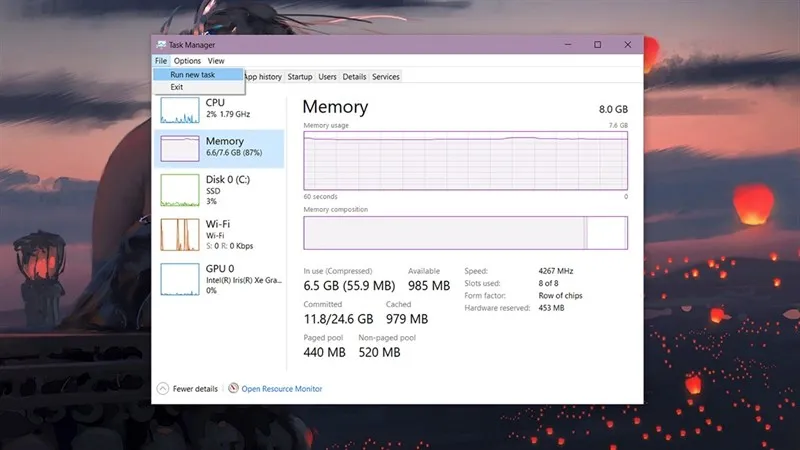The image size is (800, 450).
Task: Select the GPU 0 performance entry
Action: click(x=219, y=279)
